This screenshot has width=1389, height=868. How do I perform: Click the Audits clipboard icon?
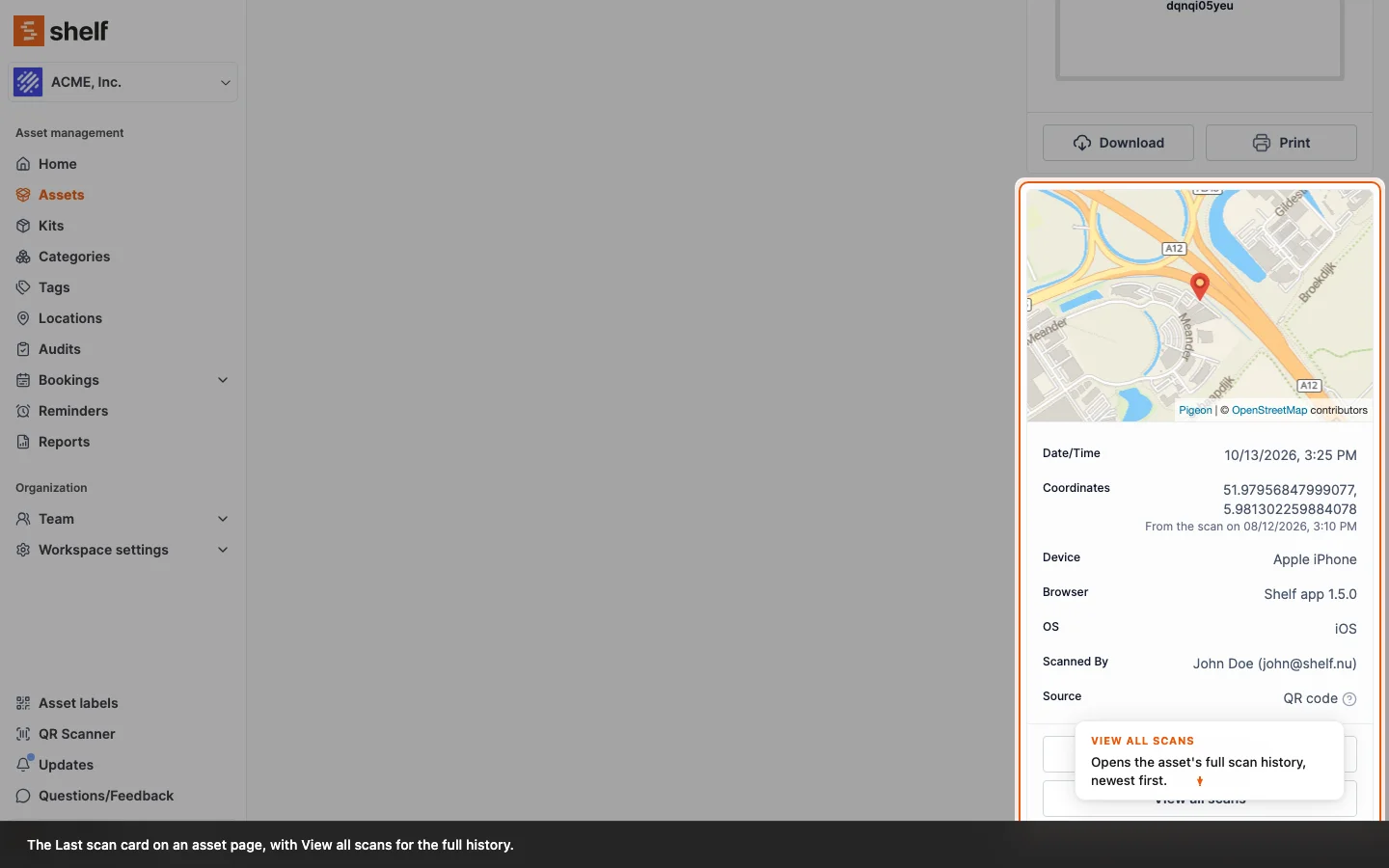(23, 349)
